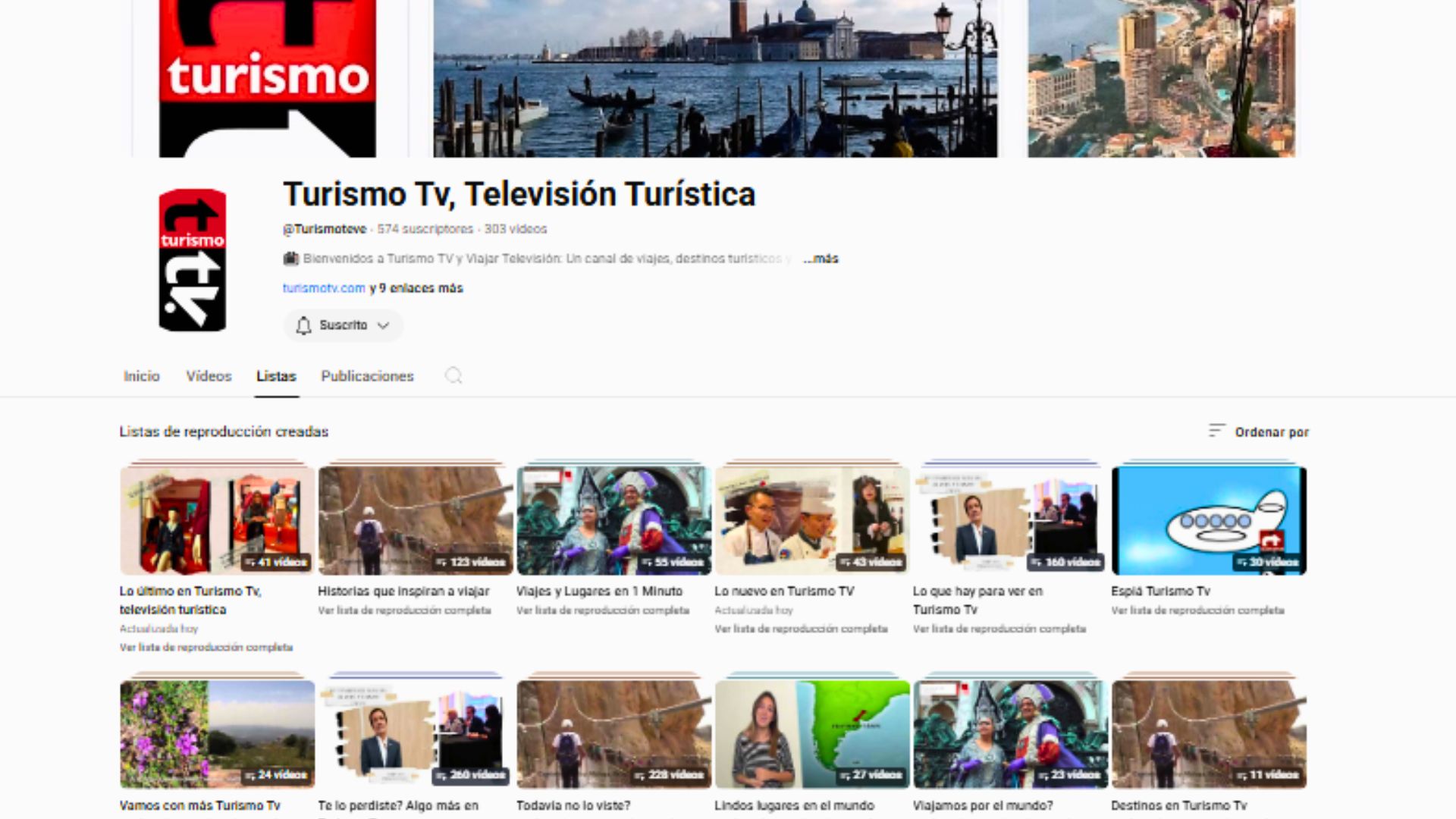This screenshot has width=1456, height=819.
Task: Open the map presenter 27 videos thumbnail
Action: 812,734
